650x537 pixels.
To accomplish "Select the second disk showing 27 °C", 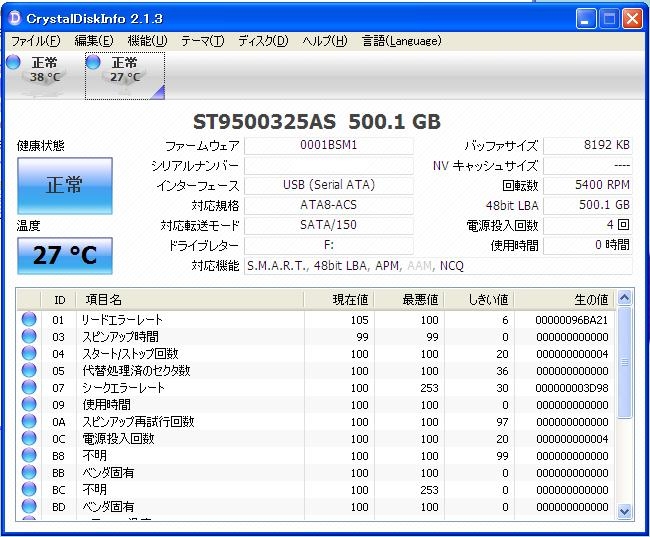I will (123, 70).
